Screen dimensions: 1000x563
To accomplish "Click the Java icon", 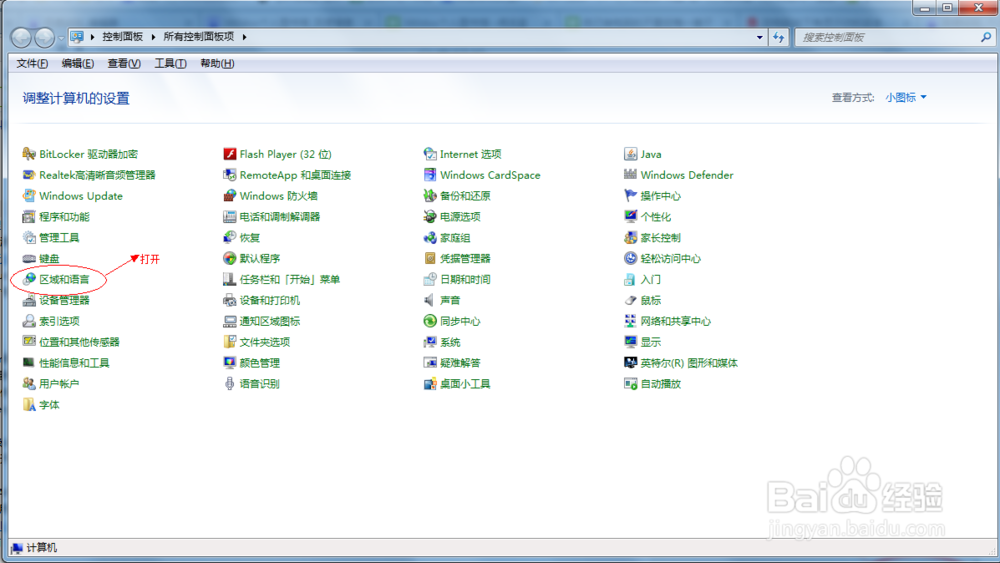I will pos(630,154).
